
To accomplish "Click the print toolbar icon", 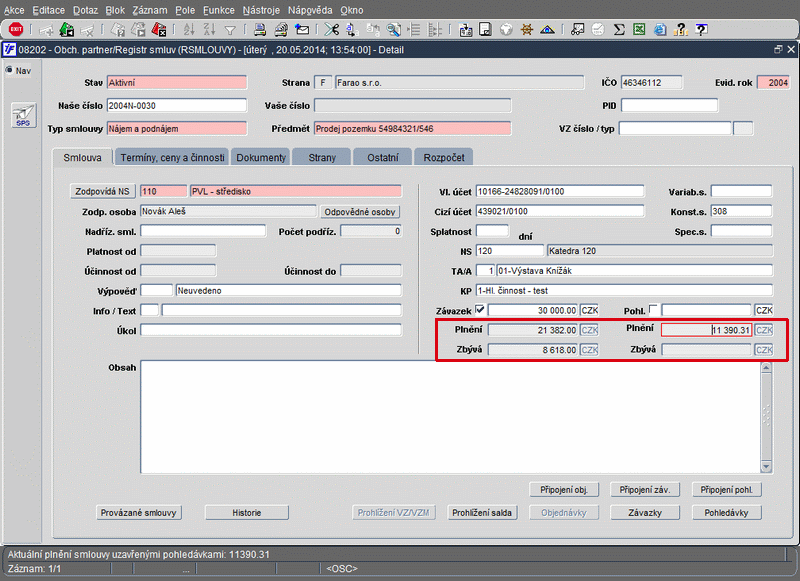I will [x=259, y=30].
